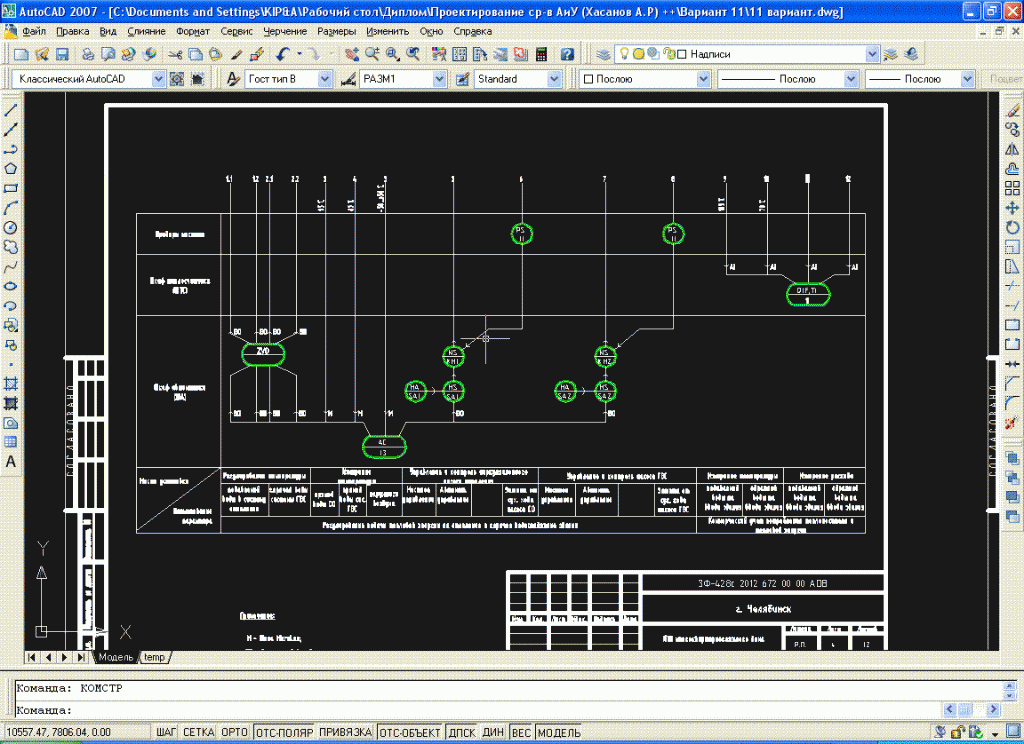1024x744 pixels.
Task: Click the Mirror tool in Modify toolbar
Action: (x=1012, y=150)
